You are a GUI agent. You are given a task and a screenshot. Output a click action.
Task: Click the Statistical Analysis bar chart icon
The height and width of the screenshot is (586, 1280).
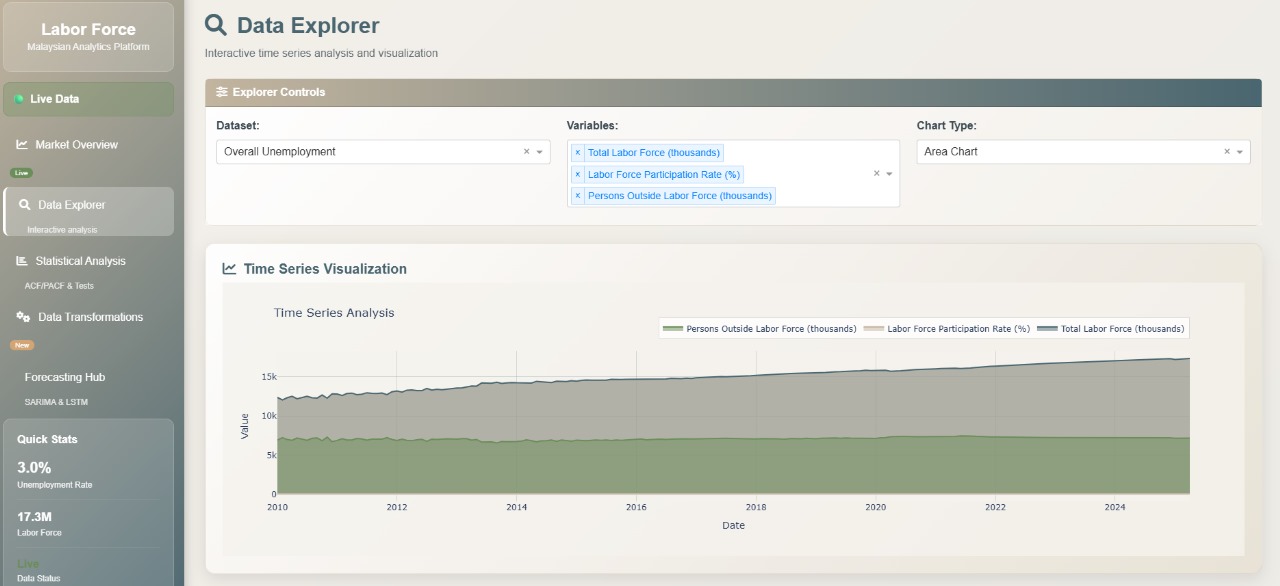pyautogui.click(x=22, y=261)
